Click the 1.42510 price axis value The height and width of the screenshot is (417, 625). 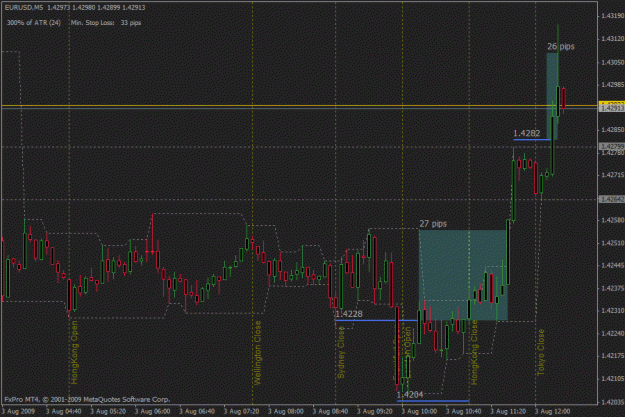pos(612,243)
